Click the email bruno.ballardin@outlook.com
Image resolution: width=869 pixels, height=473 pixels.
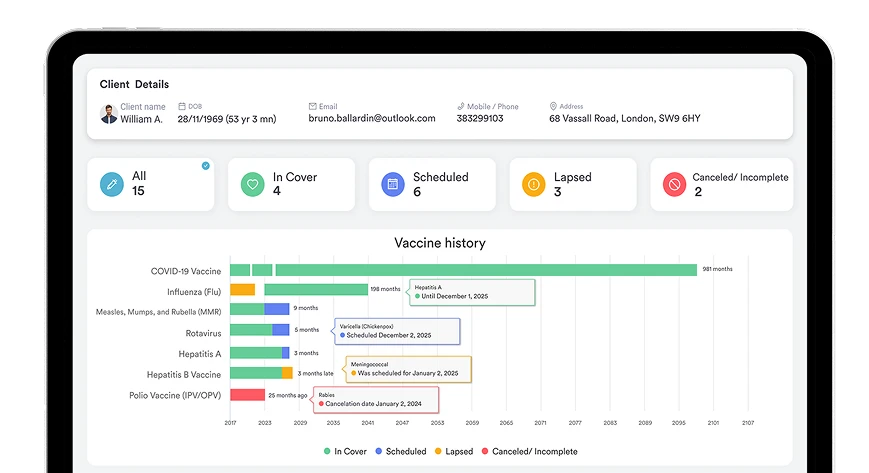pyautogui.click(x=371, y=119)
